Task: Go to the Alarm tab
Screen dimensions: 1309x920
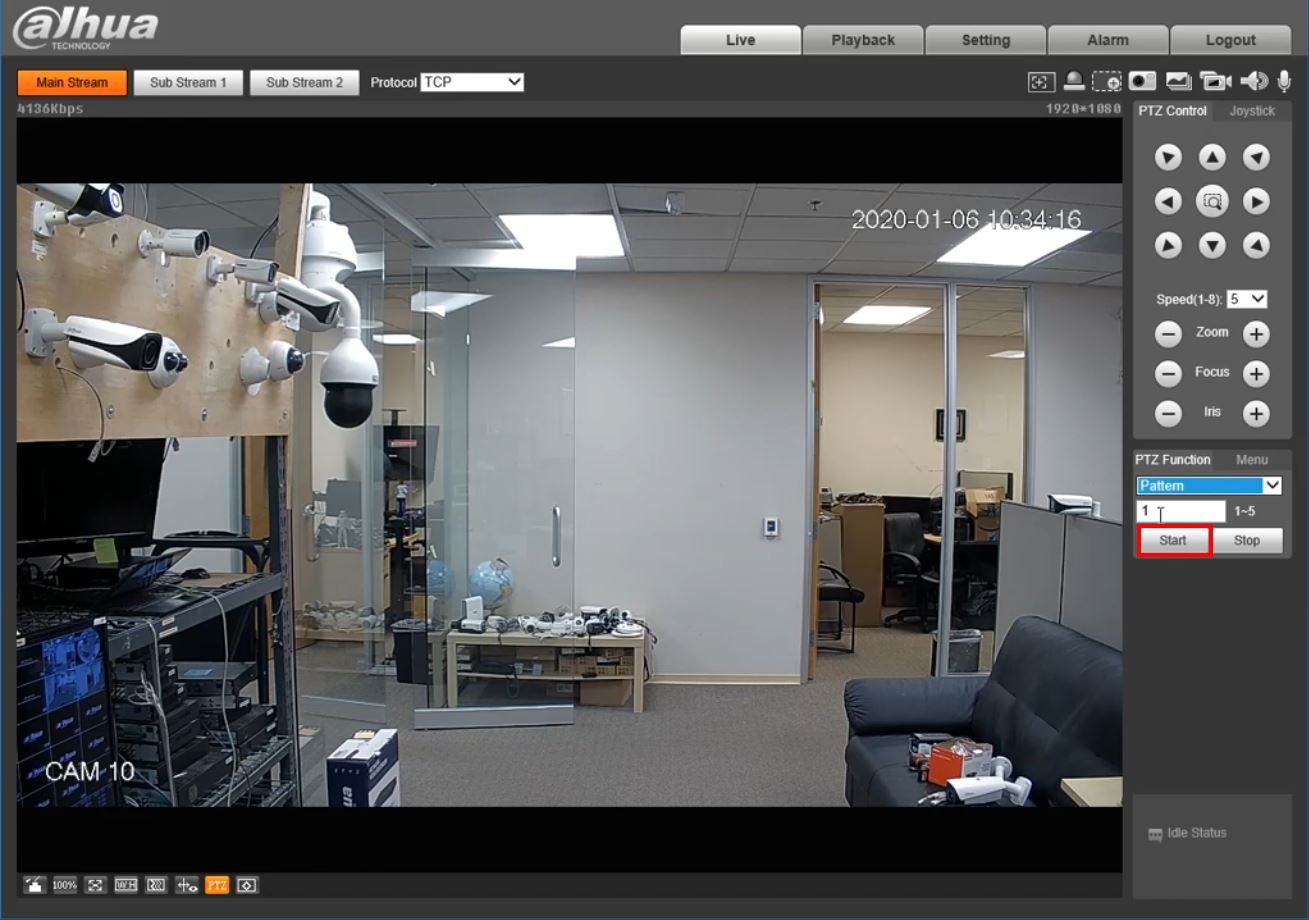Action: [1108, 40]
